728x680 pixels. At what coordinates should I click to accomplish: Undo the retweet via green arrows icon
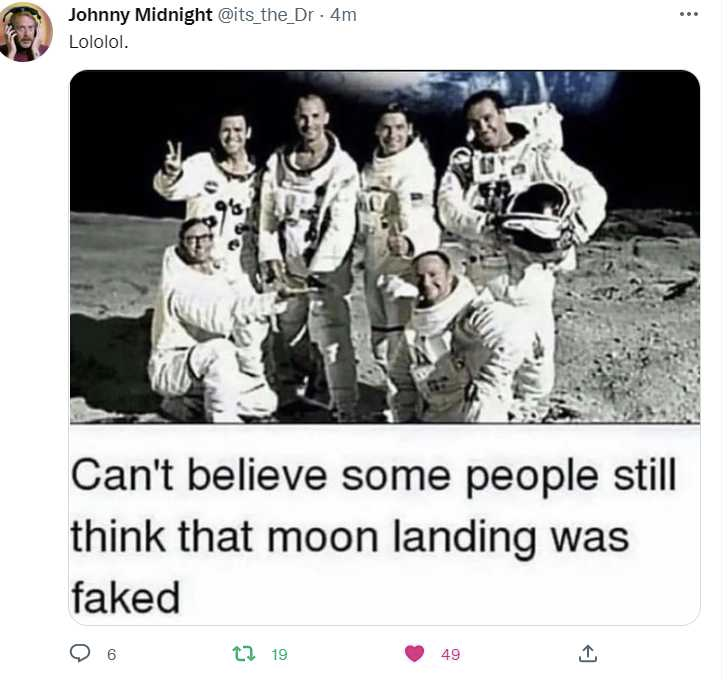pyautogui.click(x=243, y=654)
